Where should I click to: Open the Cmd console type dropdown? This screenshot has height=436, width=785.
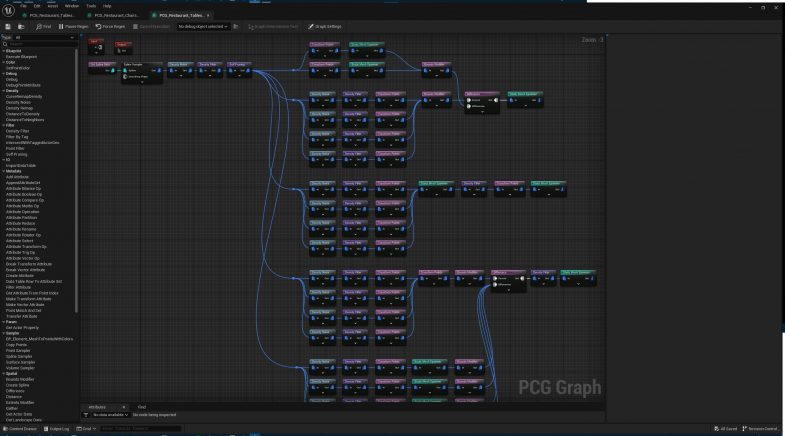coord(86,429)
